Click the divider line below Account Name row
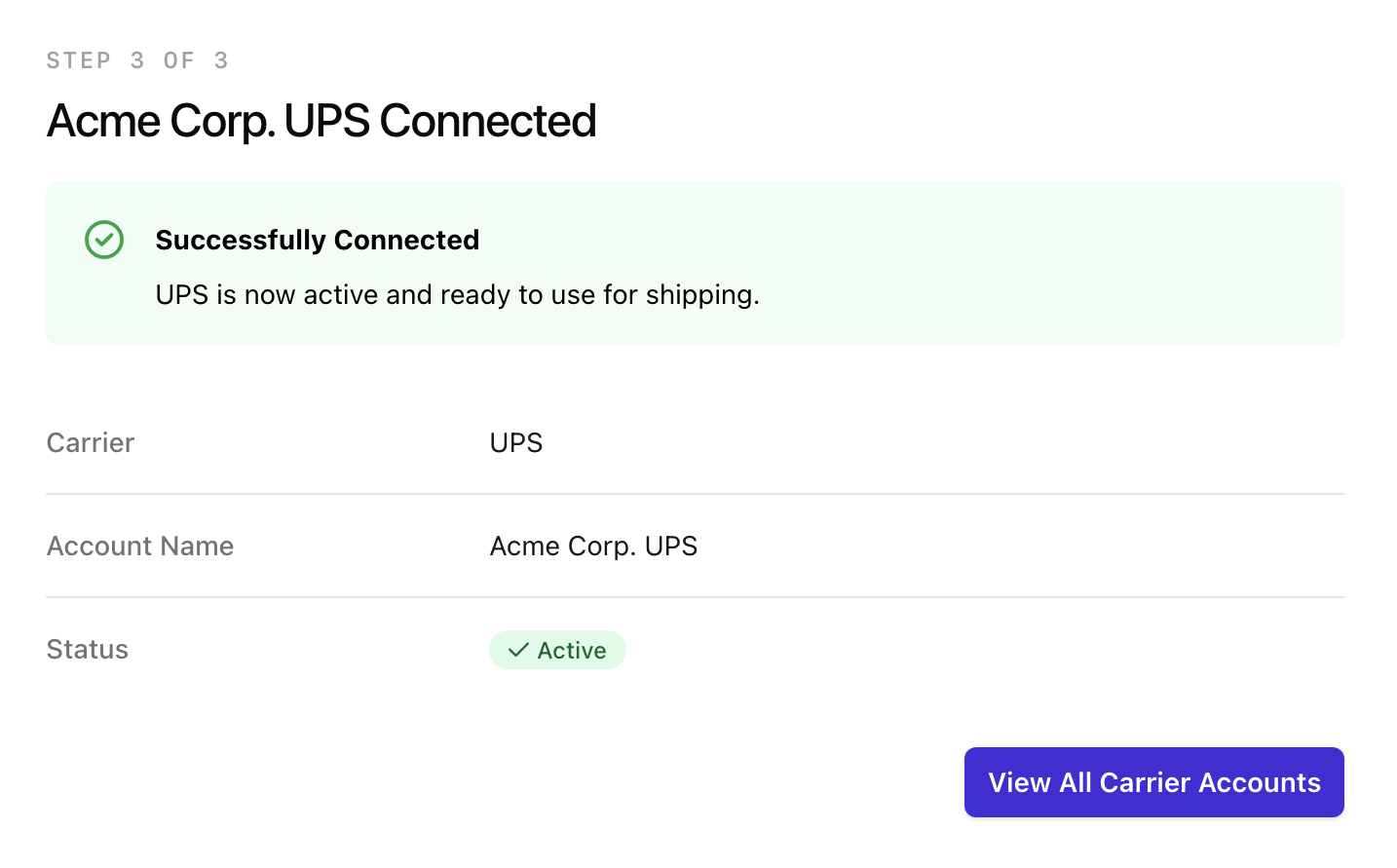Viewport: 1397px width, 868px height. (x=695, y=597)
